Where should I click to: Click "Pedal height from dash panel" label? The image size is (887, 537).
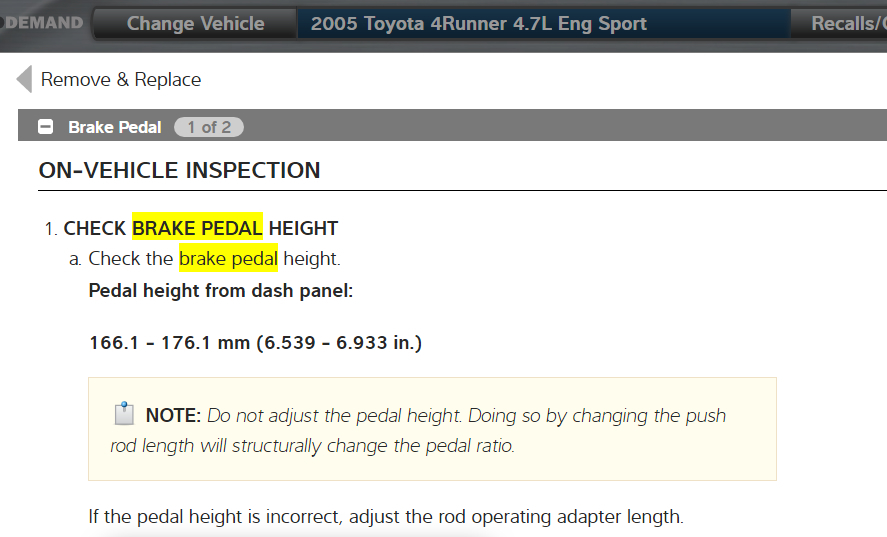pos(221,291)
